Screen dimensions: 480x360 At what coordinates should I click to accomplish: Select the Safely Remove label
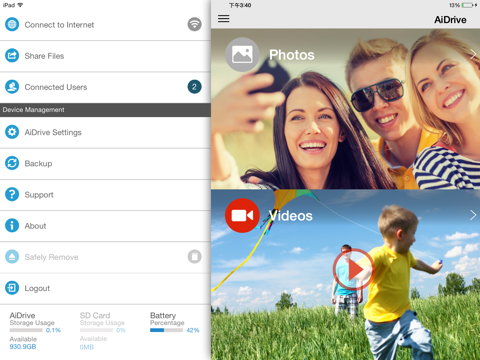coord(51,257)
